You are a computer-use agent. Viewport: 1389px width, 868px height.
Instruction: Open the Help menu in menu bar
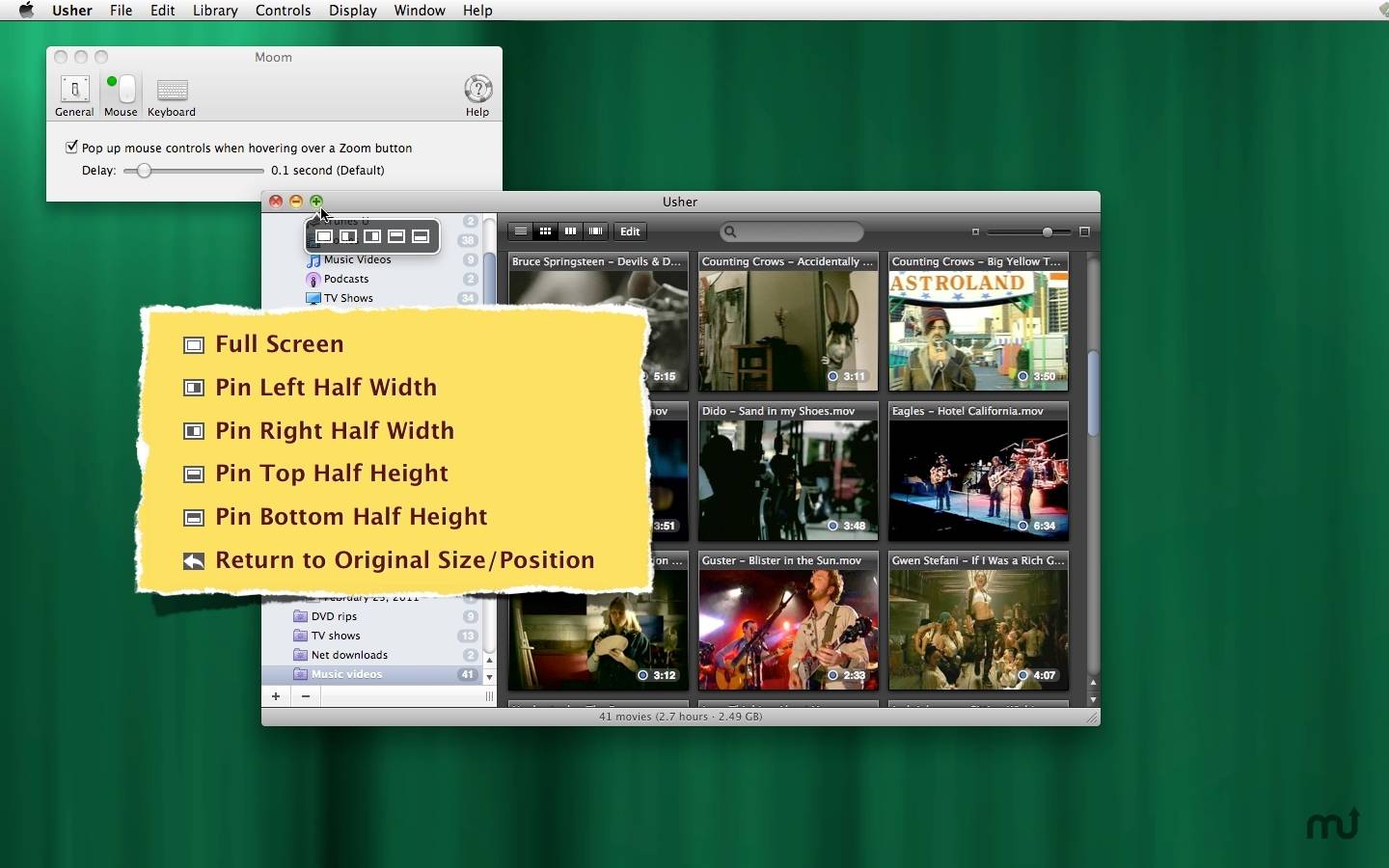coord(477,11)
